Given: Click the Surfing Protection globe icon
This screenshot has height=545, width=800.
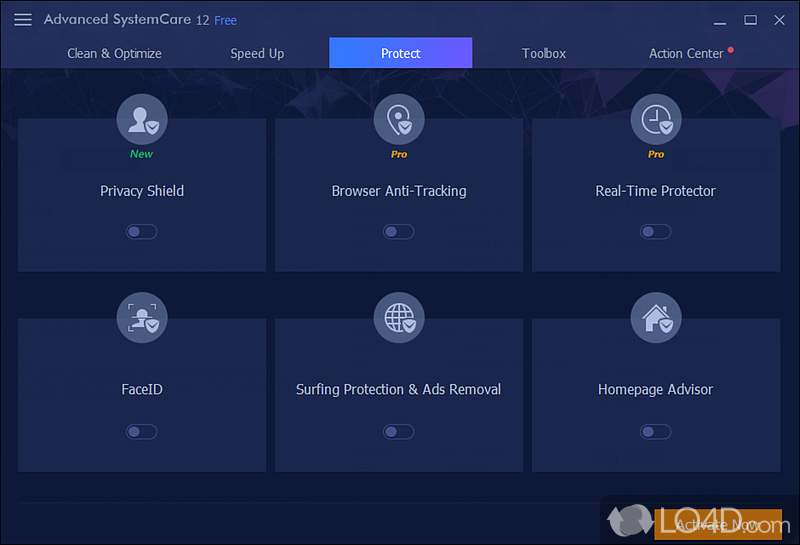Looking at the screenshot, I should [399, 318].
